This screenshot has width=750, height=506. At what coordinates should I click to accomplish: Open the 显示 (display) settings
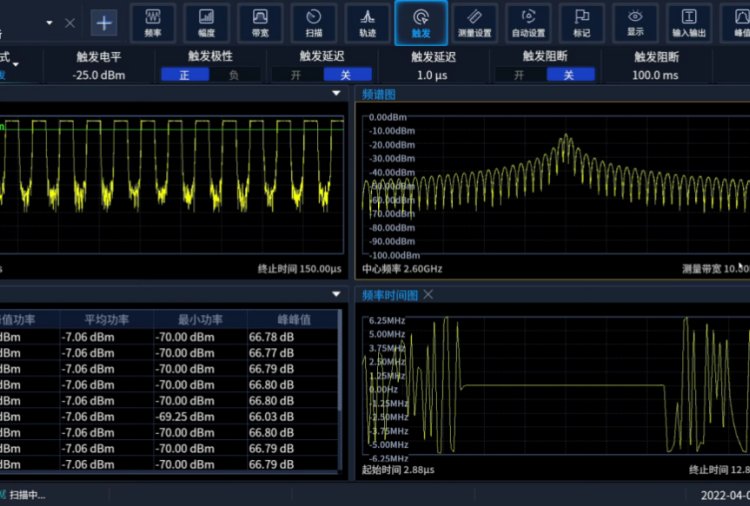pos(635,22)
